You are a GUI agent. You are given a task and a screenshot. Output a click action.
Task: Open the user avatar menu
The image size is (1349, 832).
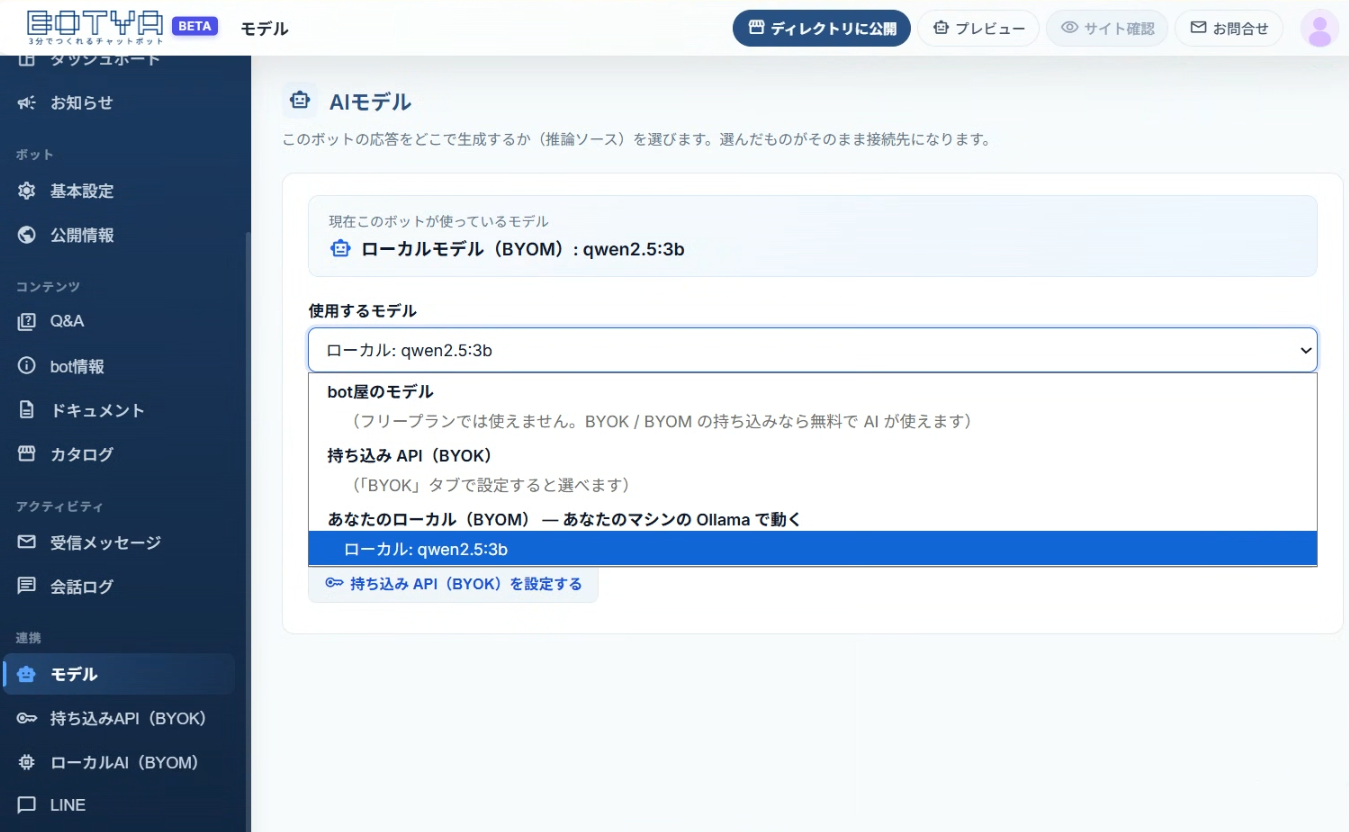1320,28
